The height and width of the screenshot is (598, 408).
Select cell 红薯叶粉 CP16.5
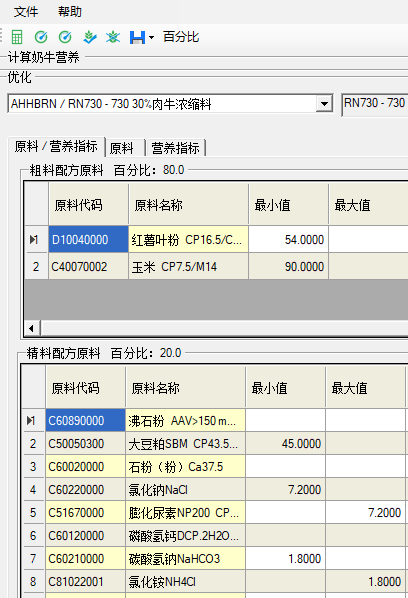(188, 240)
